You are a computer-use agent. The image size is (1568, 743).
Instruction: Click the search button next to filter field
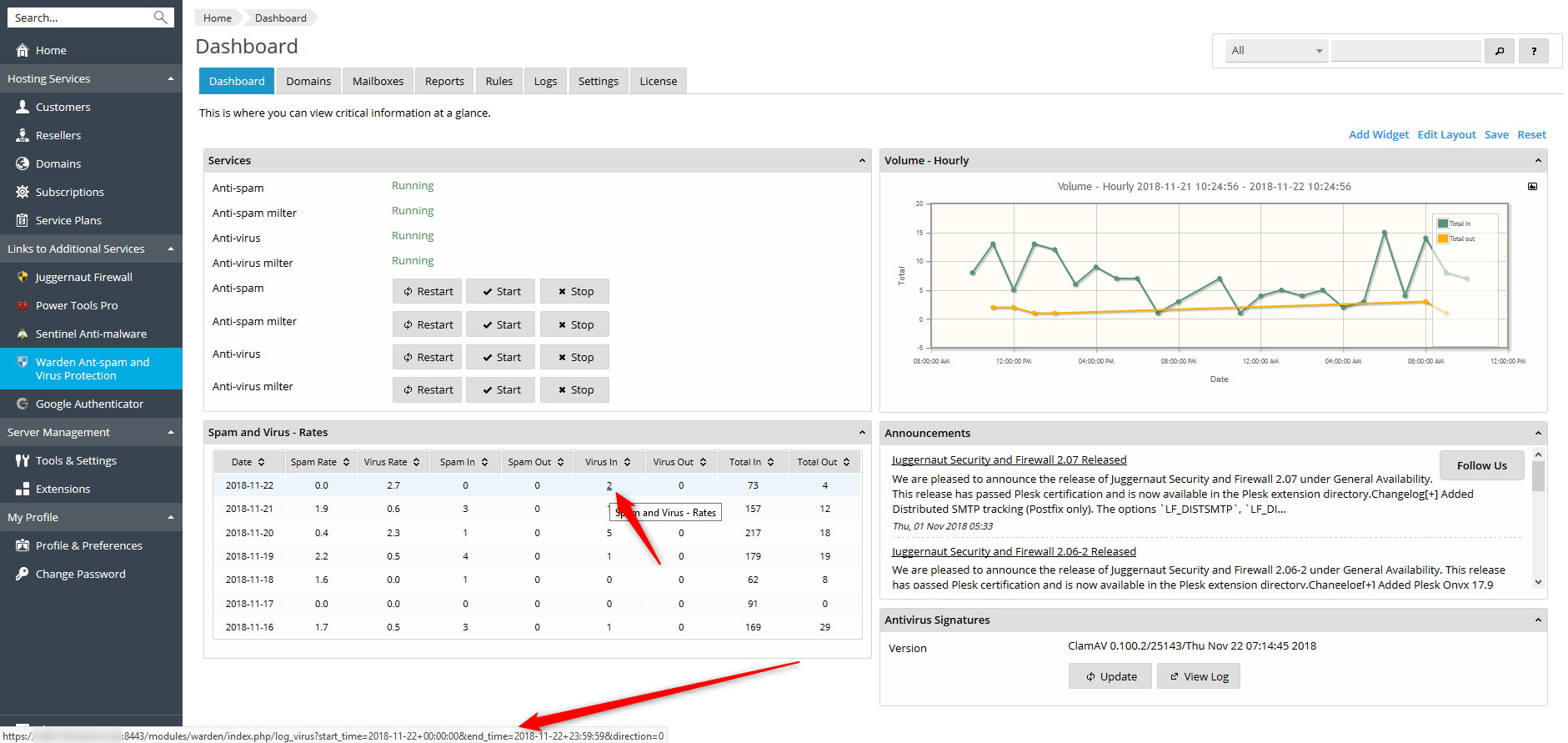1499,51
